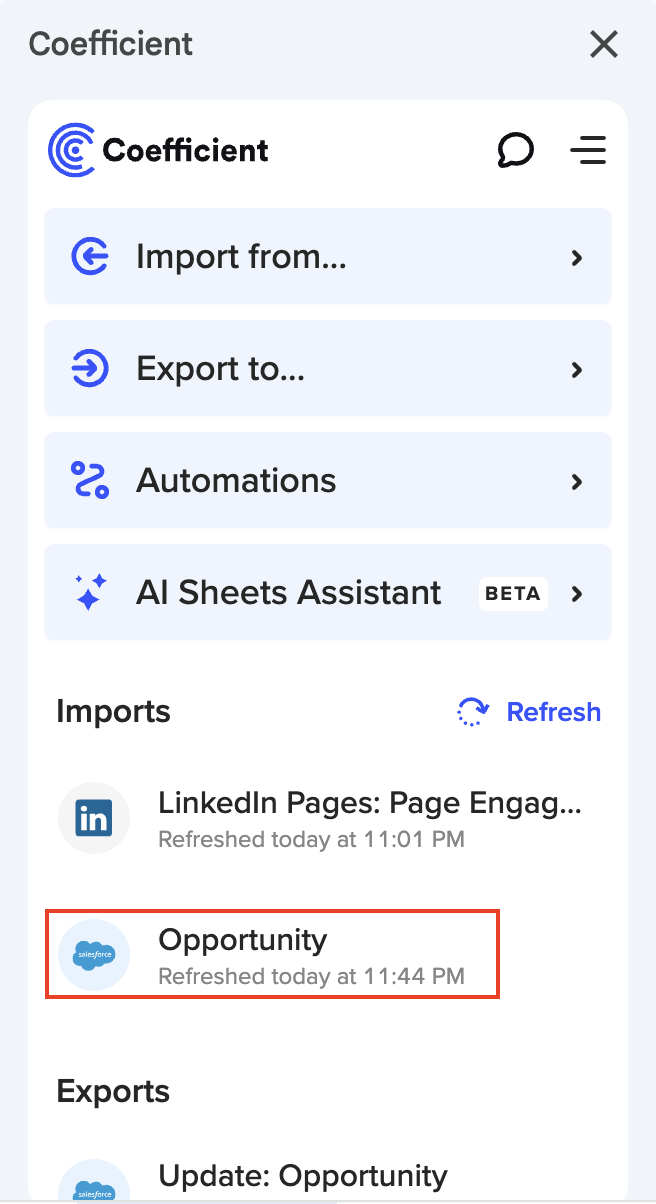Click the LinkedIn import icon
Image resolution: width=656 pixels, height=1204 pixels.
click(x=94, y=818)
